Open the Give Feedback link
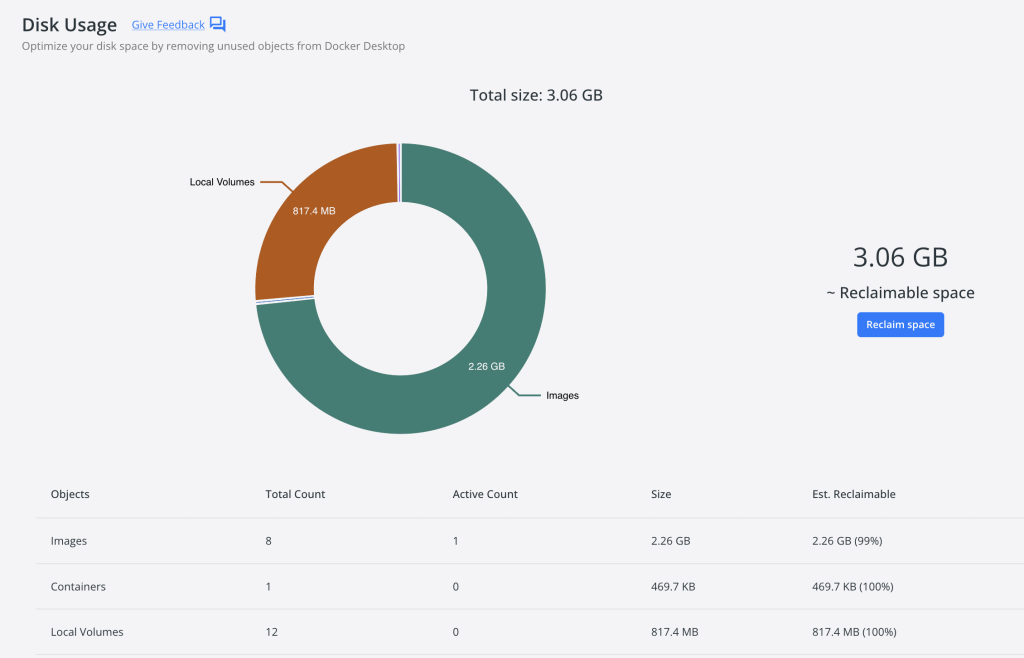This screenshot has width=1024, height=658. (167, 25)
